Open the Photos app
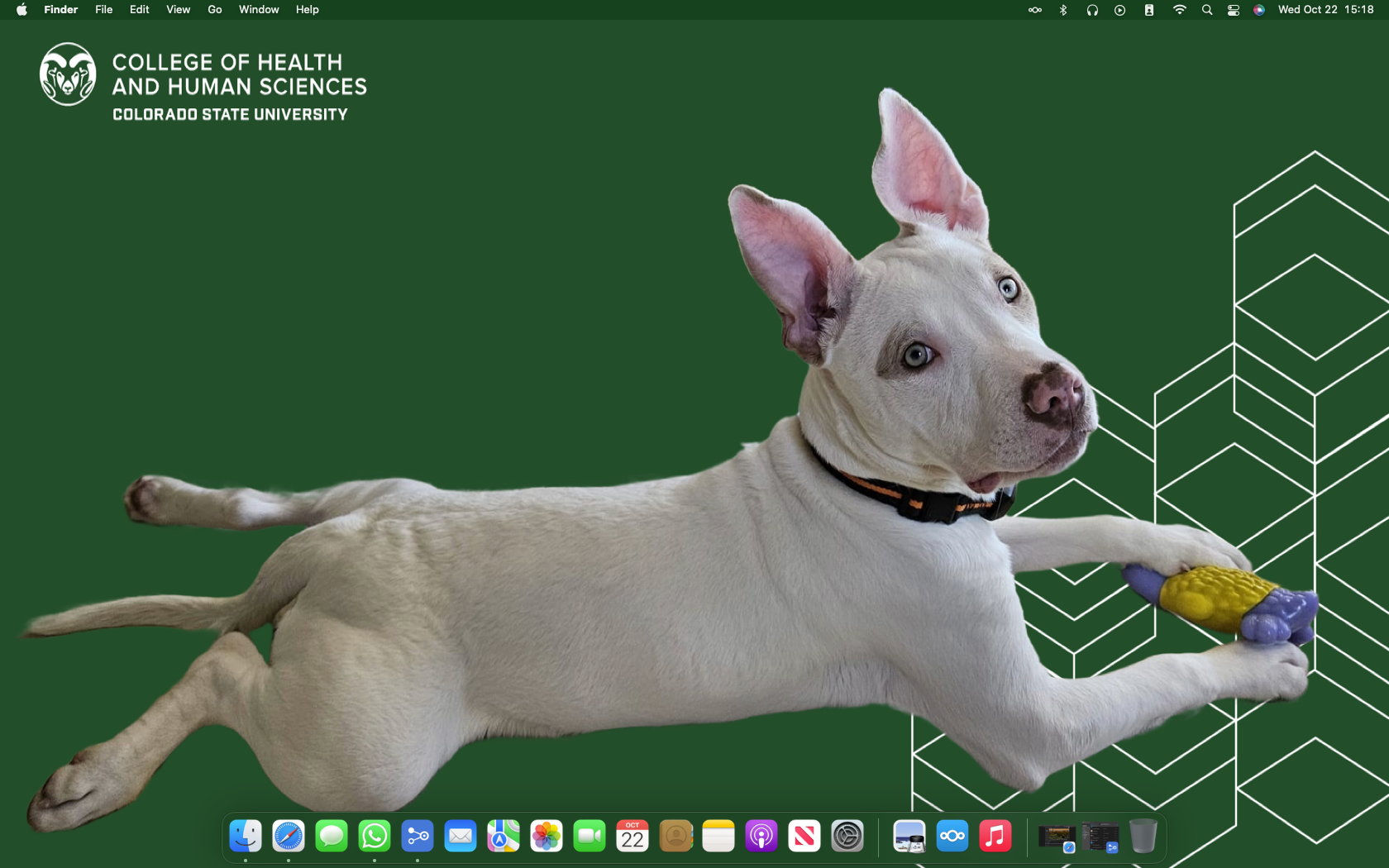Image resolution: width=1389 pixels, height=868 pixels. pyautogui.click(x=547, y=836)
